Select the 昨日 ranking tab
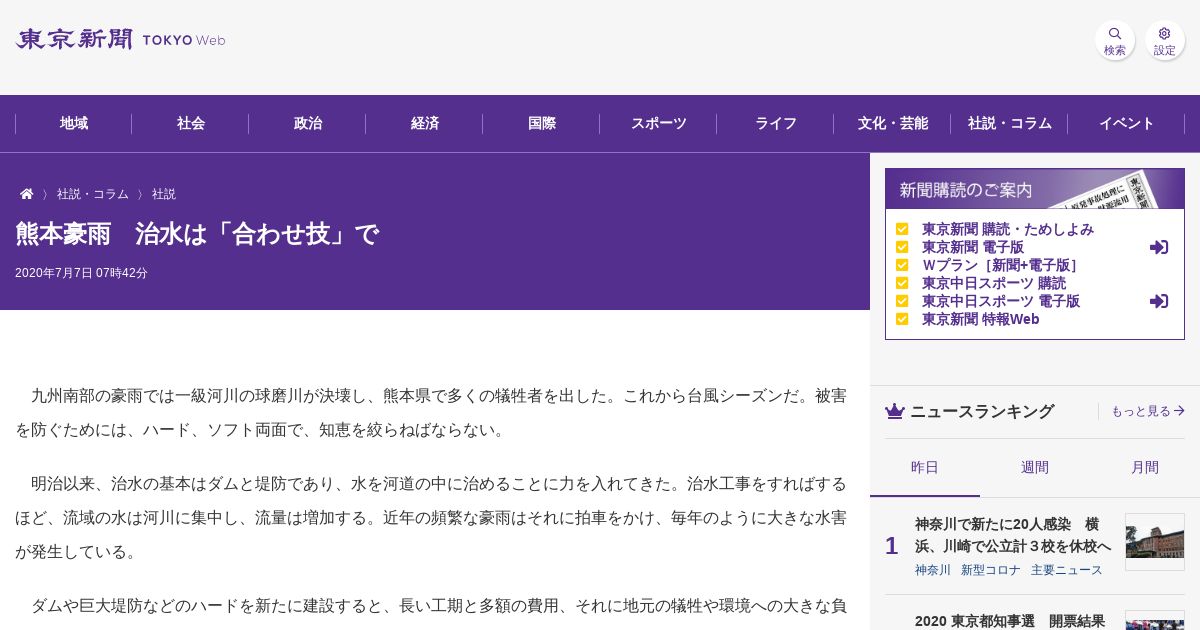 925,467
